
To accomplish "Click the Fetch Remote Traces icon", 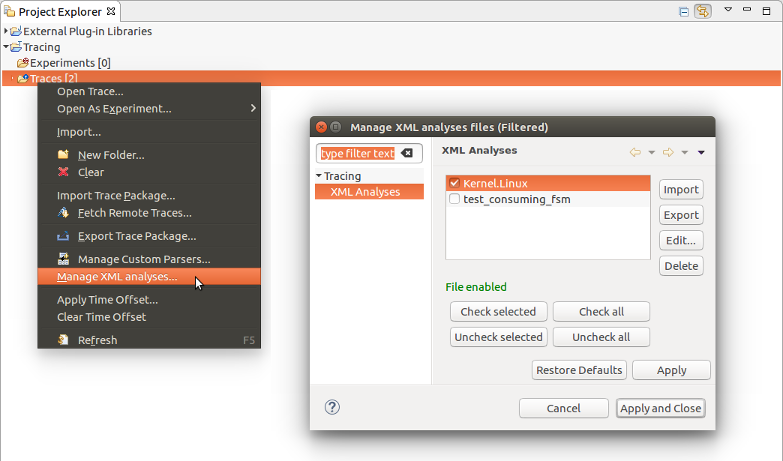I will tap(63, 213).
